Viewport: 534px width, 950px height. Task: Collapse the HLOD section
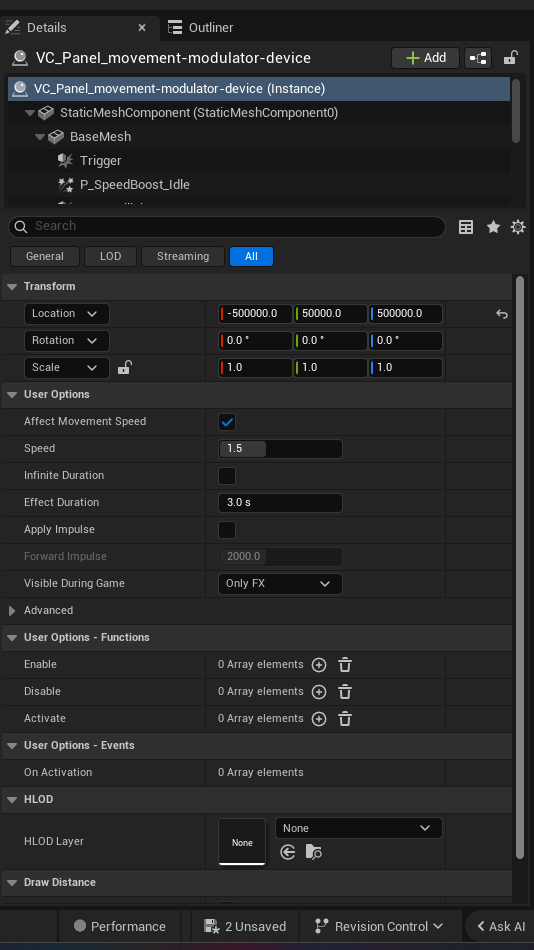tap(12, 800)
